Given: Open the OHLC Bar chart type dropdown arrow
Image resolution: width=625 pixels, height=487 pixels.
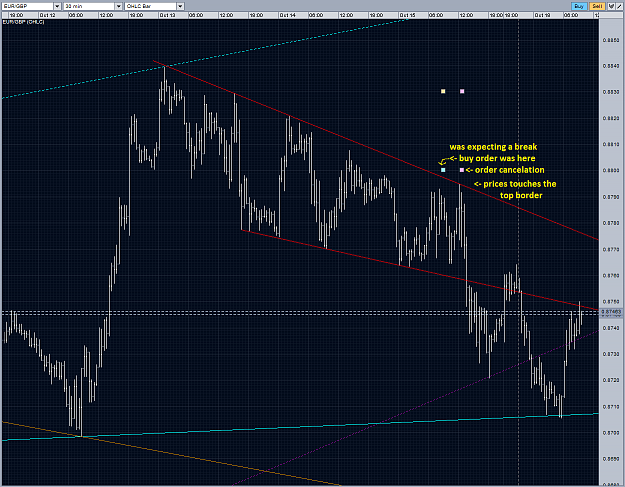Looking at the screenshot, I should coord(180,6).
